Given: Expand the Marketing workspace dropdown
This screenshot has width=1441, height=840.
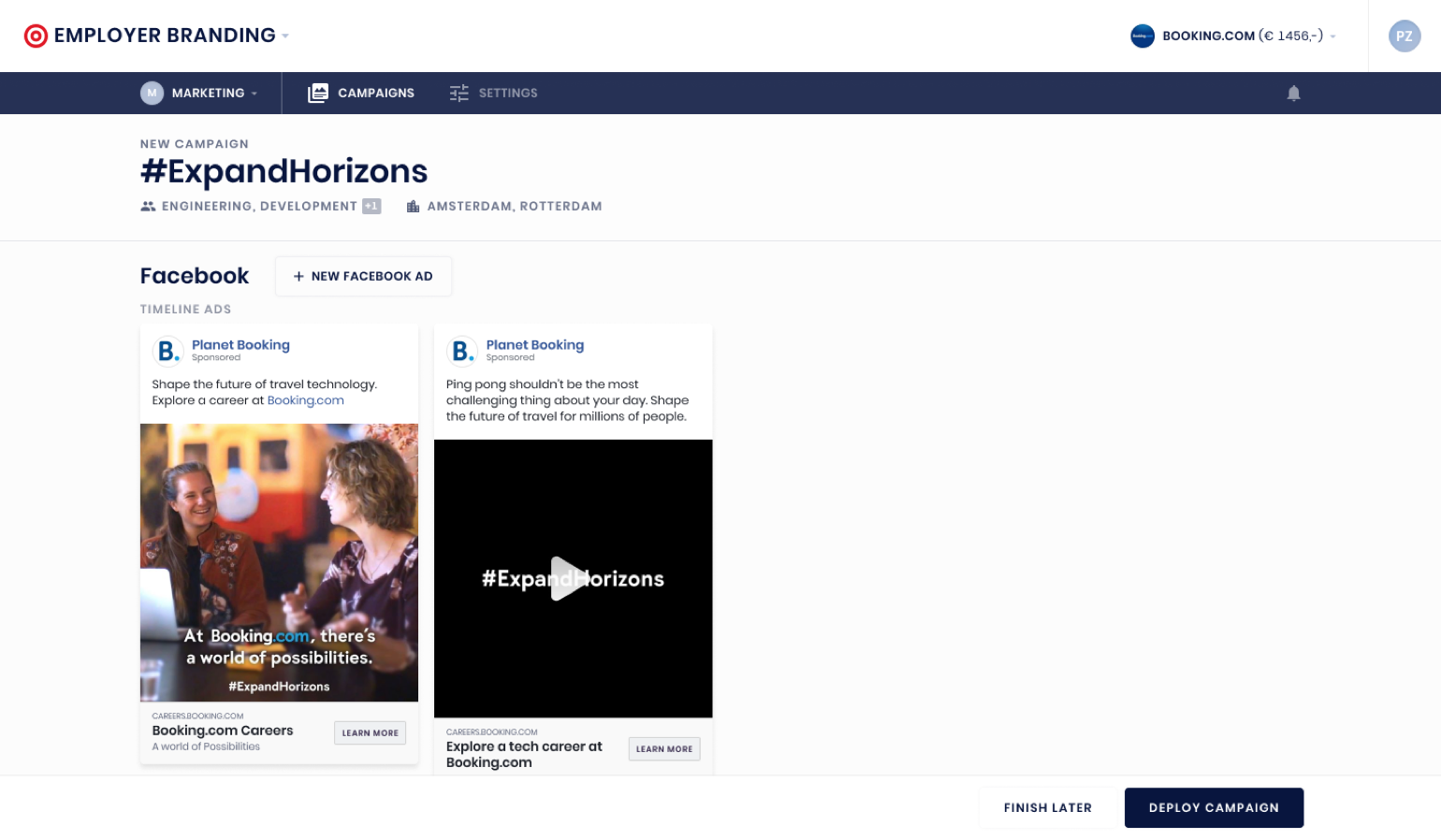Looking at the screenshot, I should coord(254,94).
